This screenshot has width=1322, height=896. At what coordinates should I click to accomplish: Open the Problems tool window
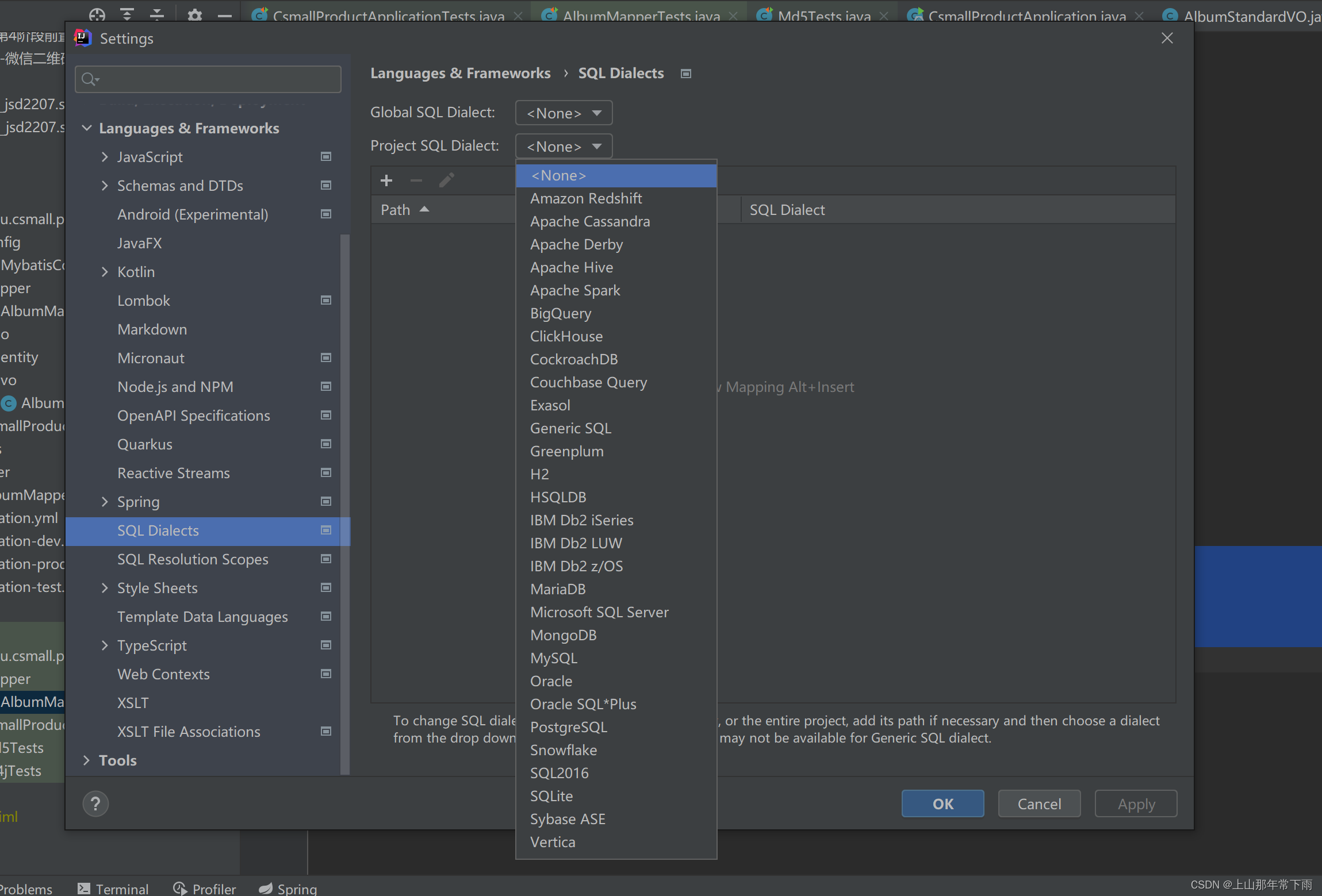pos(28,888)
